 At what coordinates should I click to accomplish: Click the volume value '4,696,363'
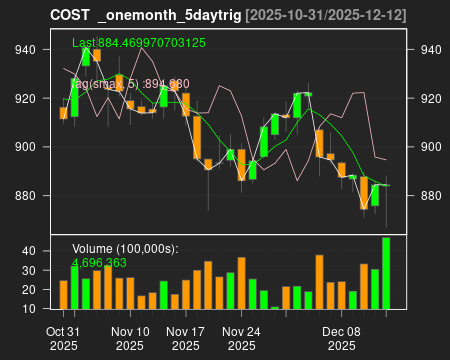click(x=99, y=263)
